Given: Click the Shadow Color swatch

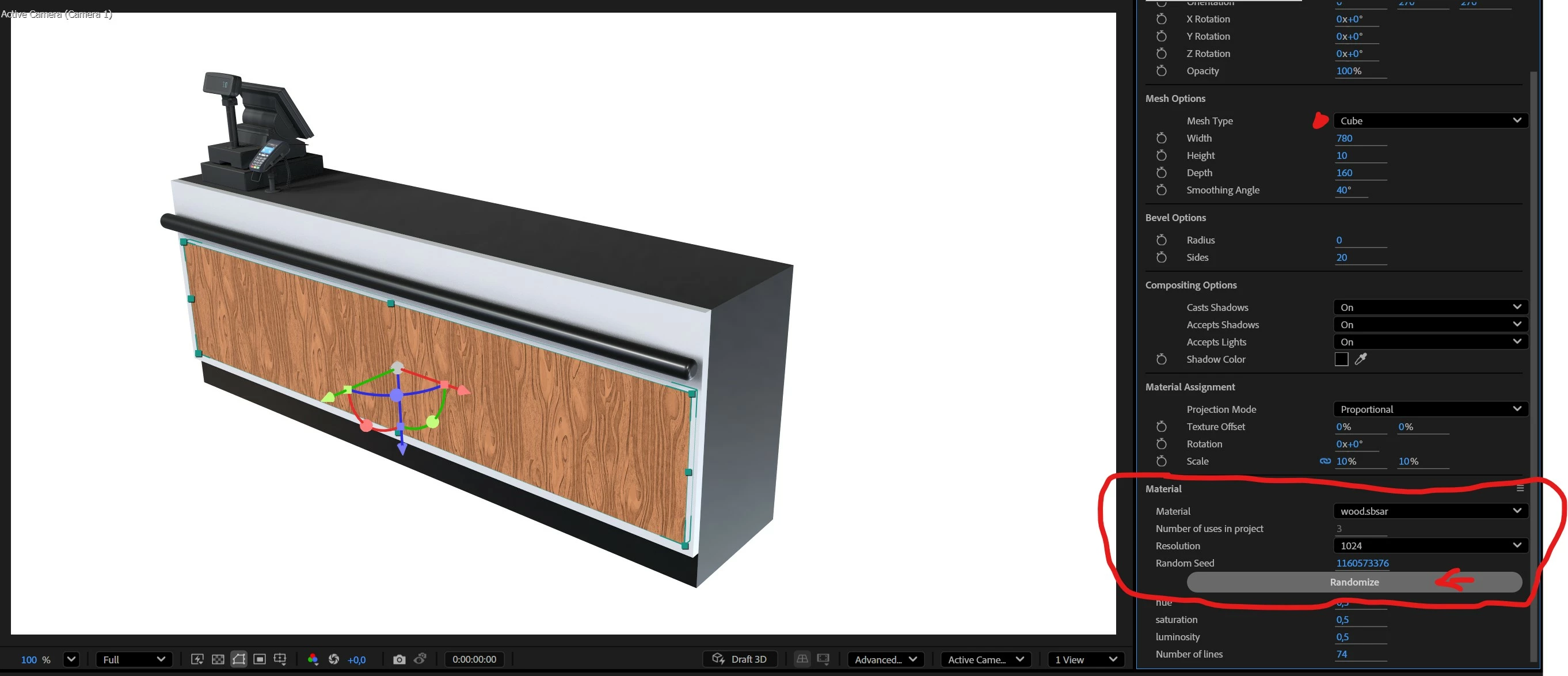Looking at the screenshot, I should tap(1341, 359).
